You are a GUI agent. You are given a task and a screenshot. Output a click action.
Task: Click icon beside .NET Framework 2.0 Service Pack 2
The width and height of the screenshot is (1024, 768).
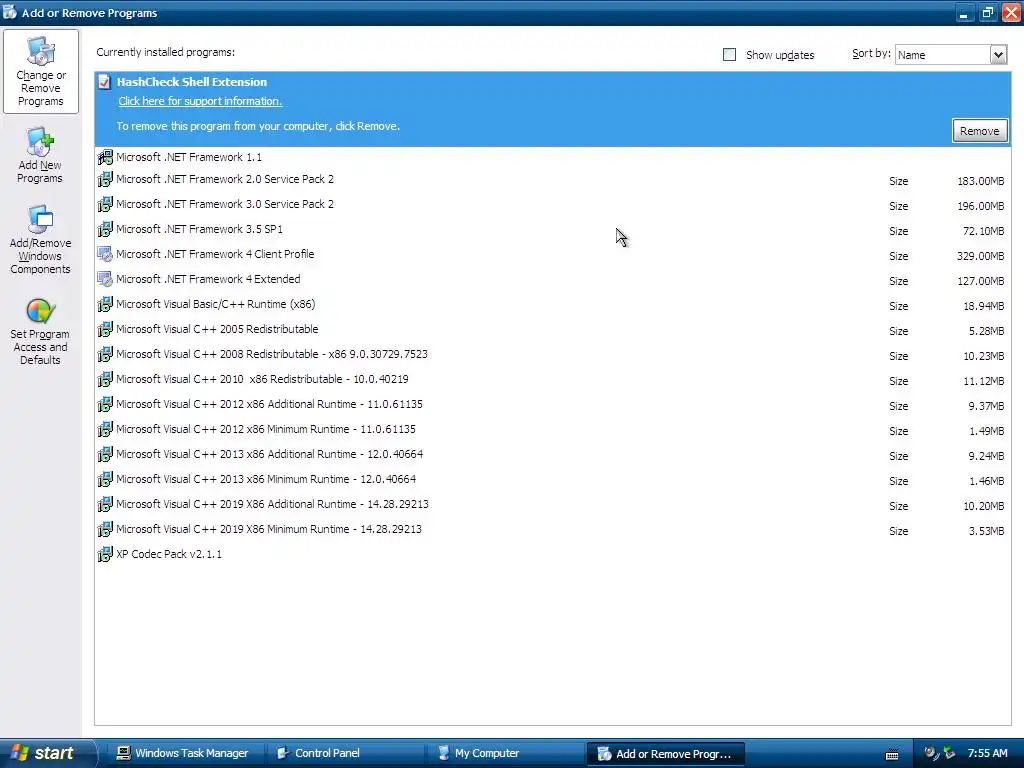(104, 179)
